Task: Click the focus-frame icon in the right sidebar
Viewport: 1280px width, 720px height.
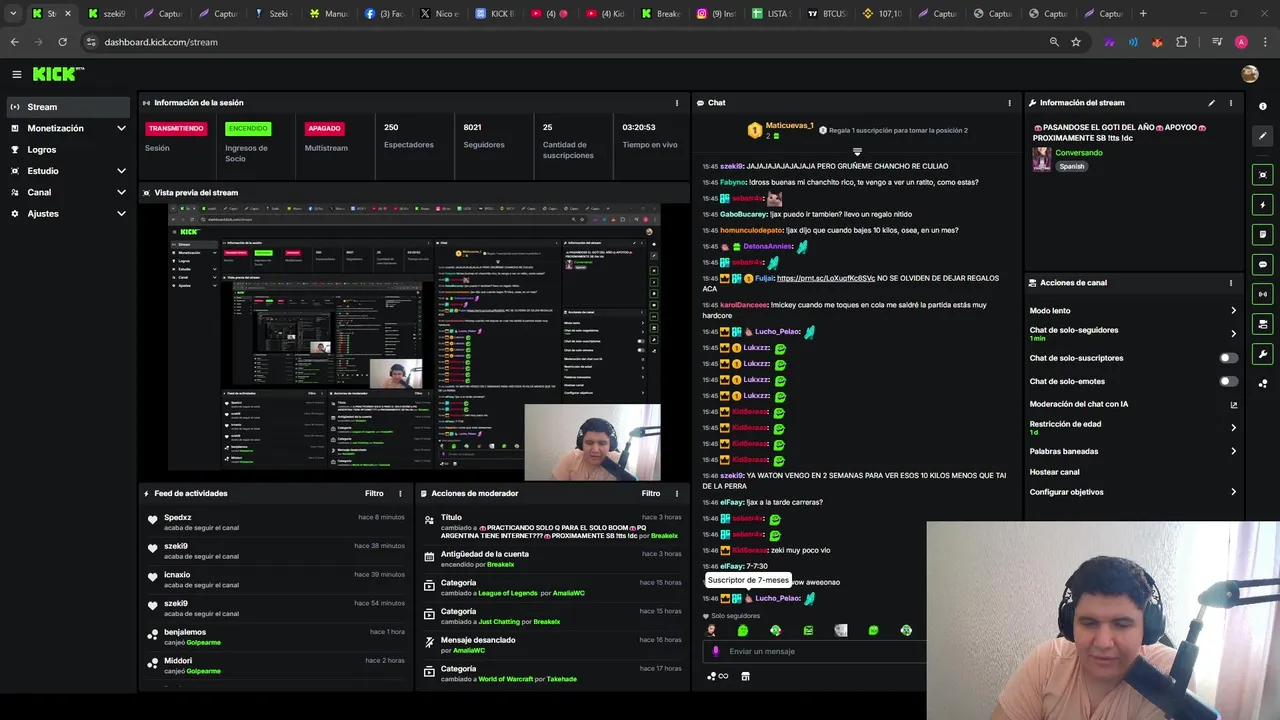Action: pyautogui.click(x=1262, y=175)
